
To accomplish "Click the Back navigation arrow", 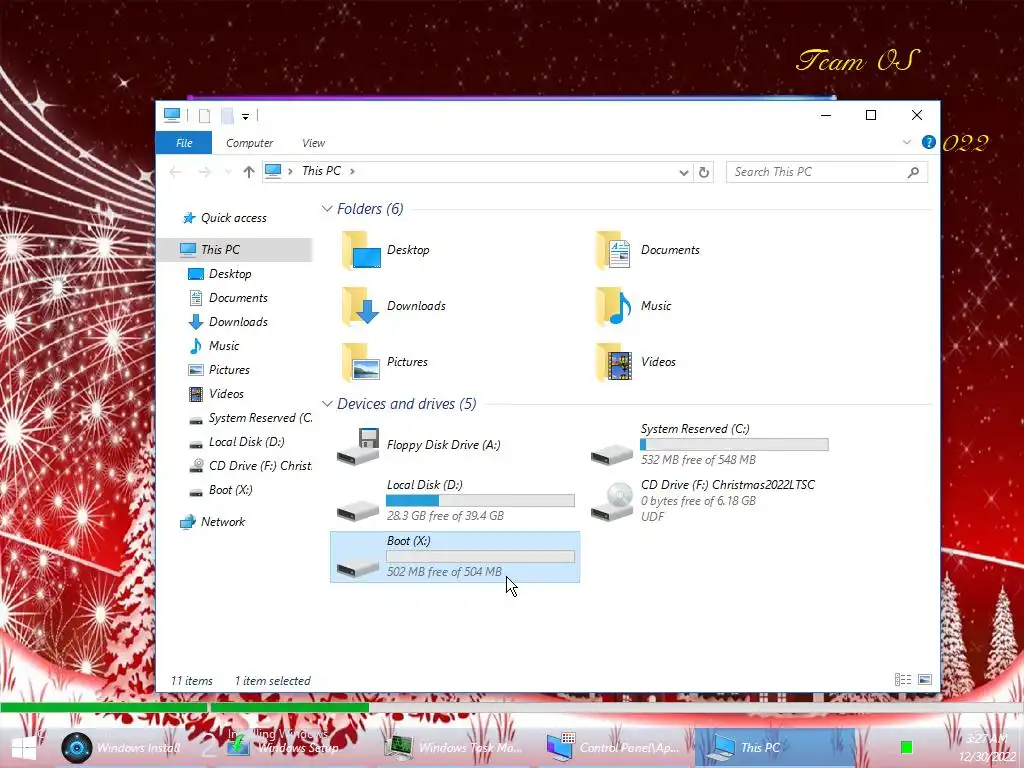I will tap(175, 172).
